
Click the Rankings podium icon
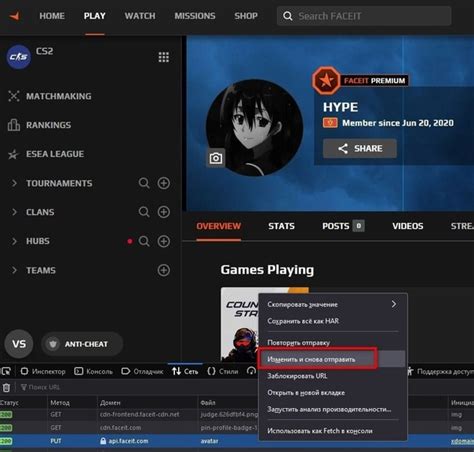pyautogui.click(x=14, y=125)
